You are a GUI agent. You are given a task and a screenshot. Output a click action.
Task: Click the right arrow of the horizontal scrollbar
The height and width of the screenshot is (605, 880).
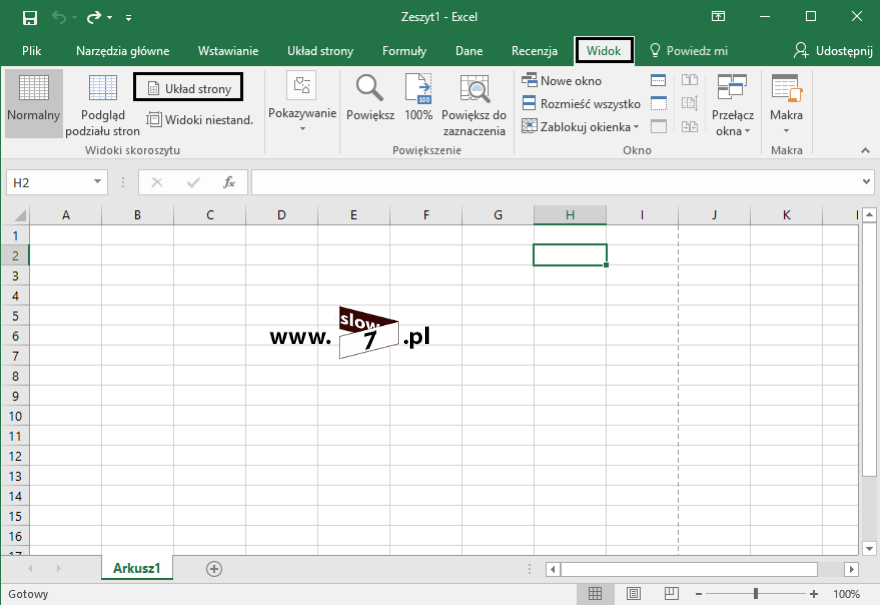coord(851,569)
